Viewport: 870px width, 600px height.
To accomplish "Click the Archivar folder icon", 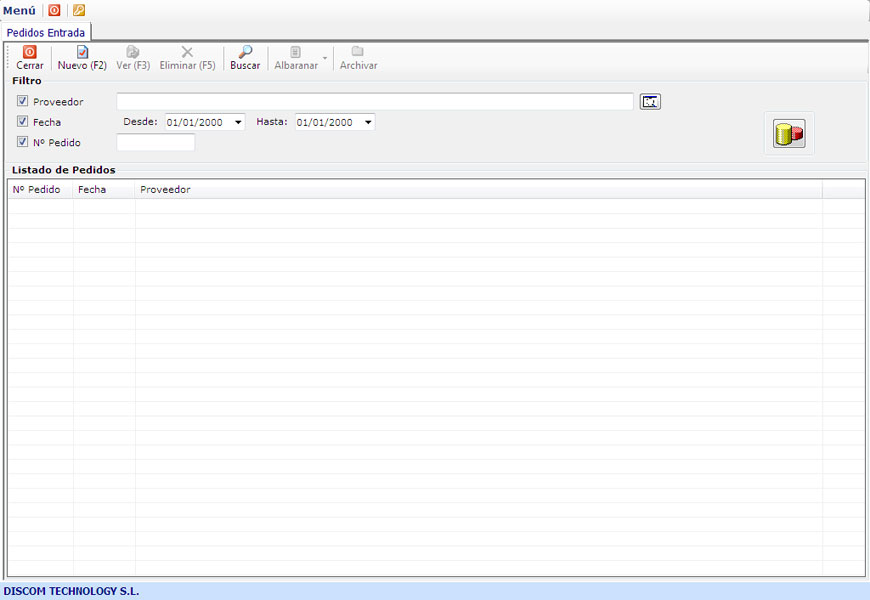I will click(358, 52).
